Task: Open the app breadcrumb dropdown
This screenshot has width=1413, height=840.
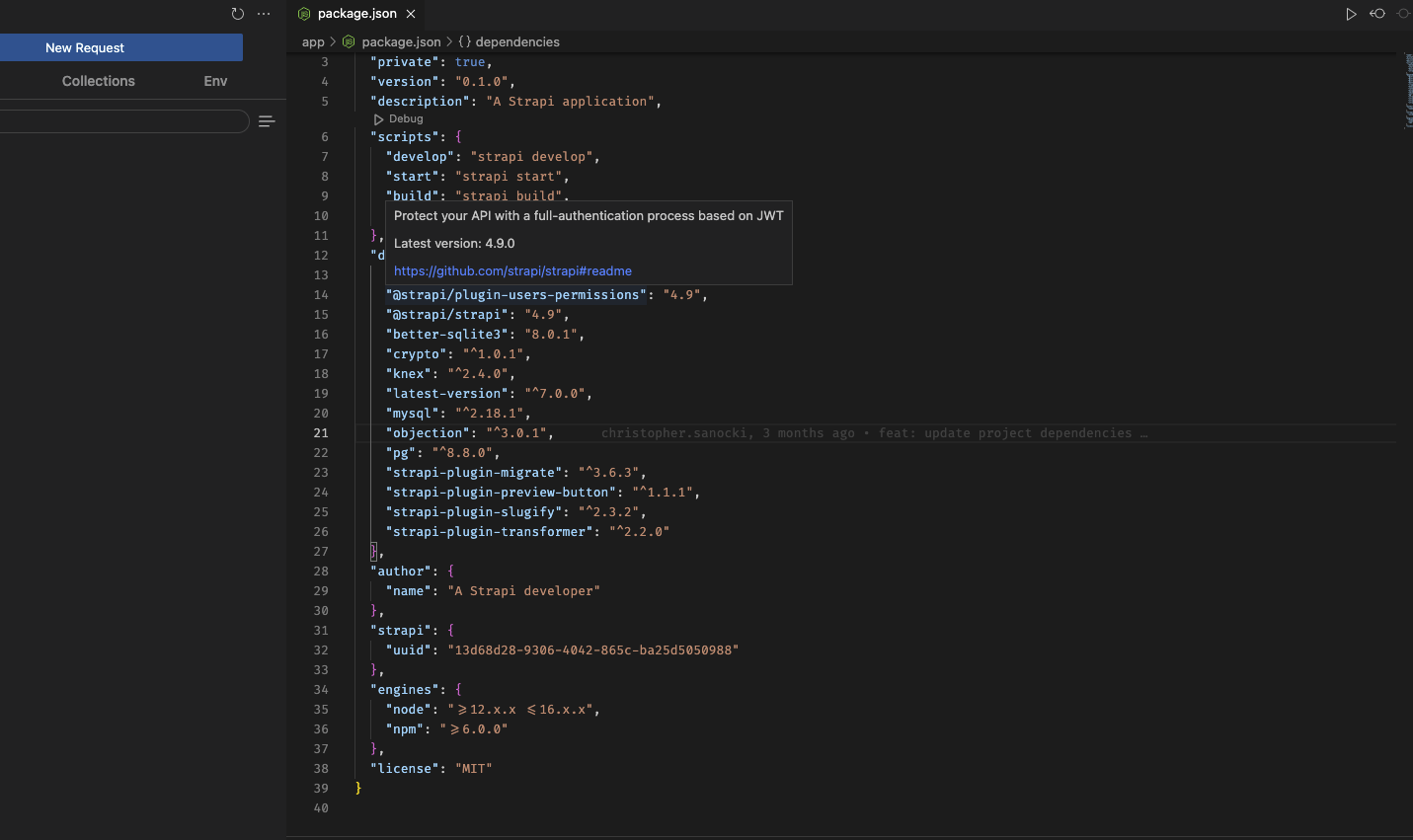Action: (313, 41)
